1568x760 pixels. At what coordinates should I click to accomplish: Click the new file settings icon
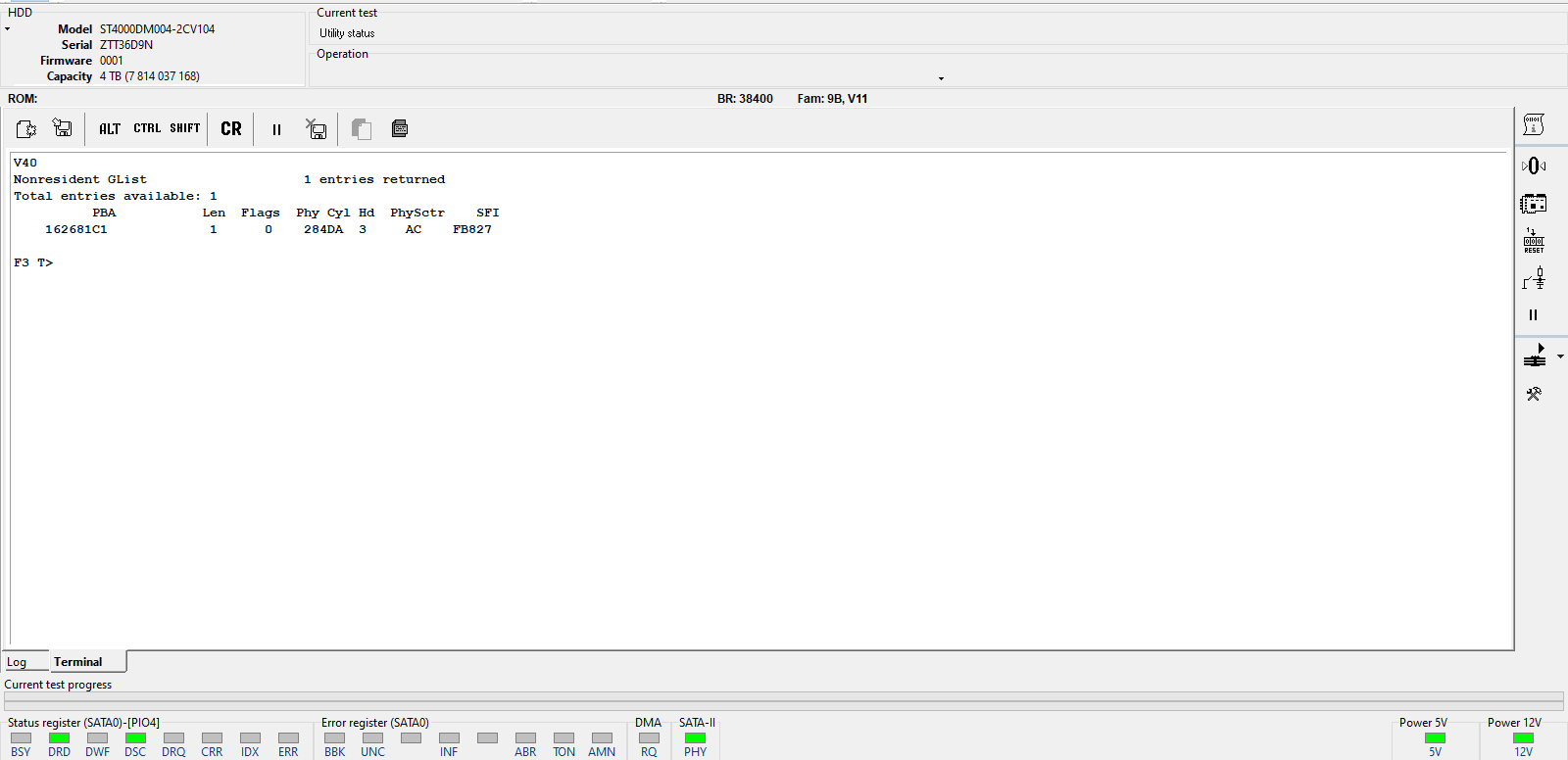coord(26,128)
